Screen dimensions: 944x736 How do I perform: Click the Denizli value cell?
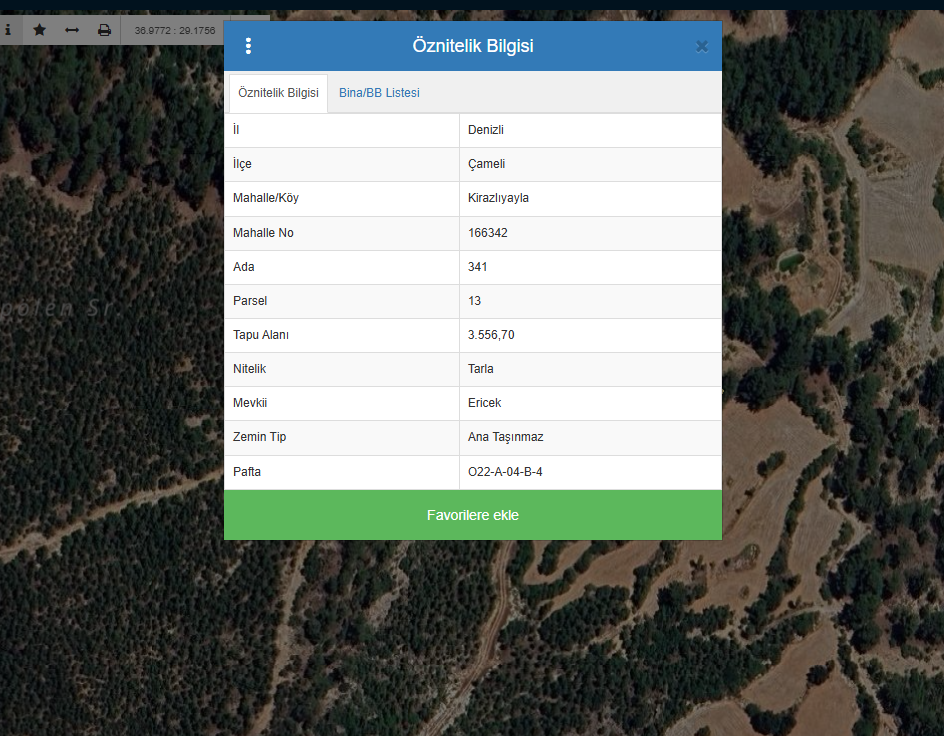(486, 130)
